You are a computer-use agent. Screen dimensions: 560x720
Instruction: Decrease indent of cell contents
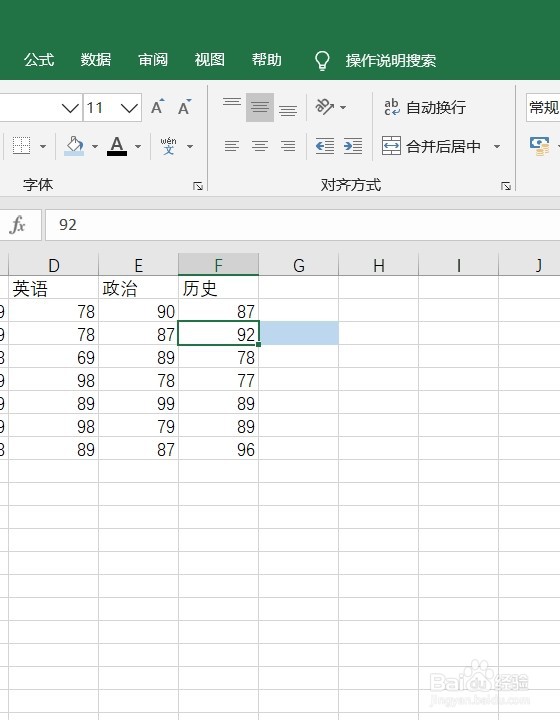pyautogui.click(x=325, y=146)
